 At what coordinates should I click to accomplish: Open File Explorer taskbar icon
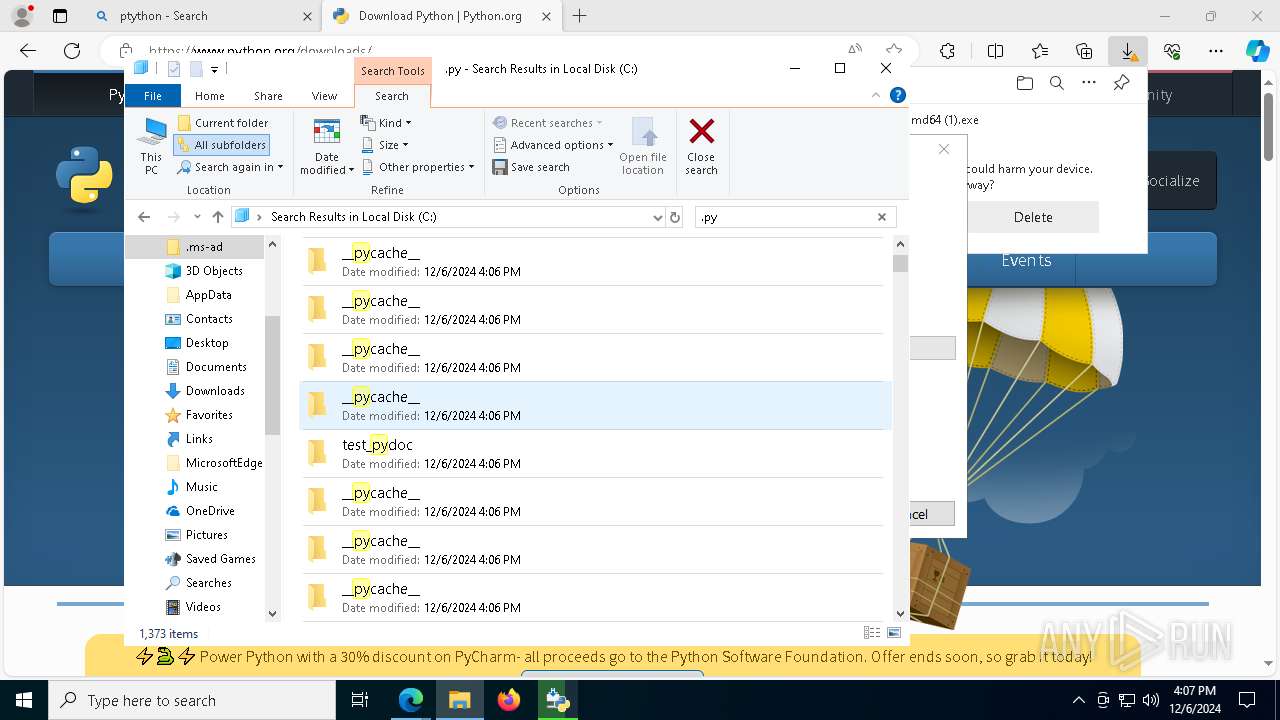tap(459, 700)
